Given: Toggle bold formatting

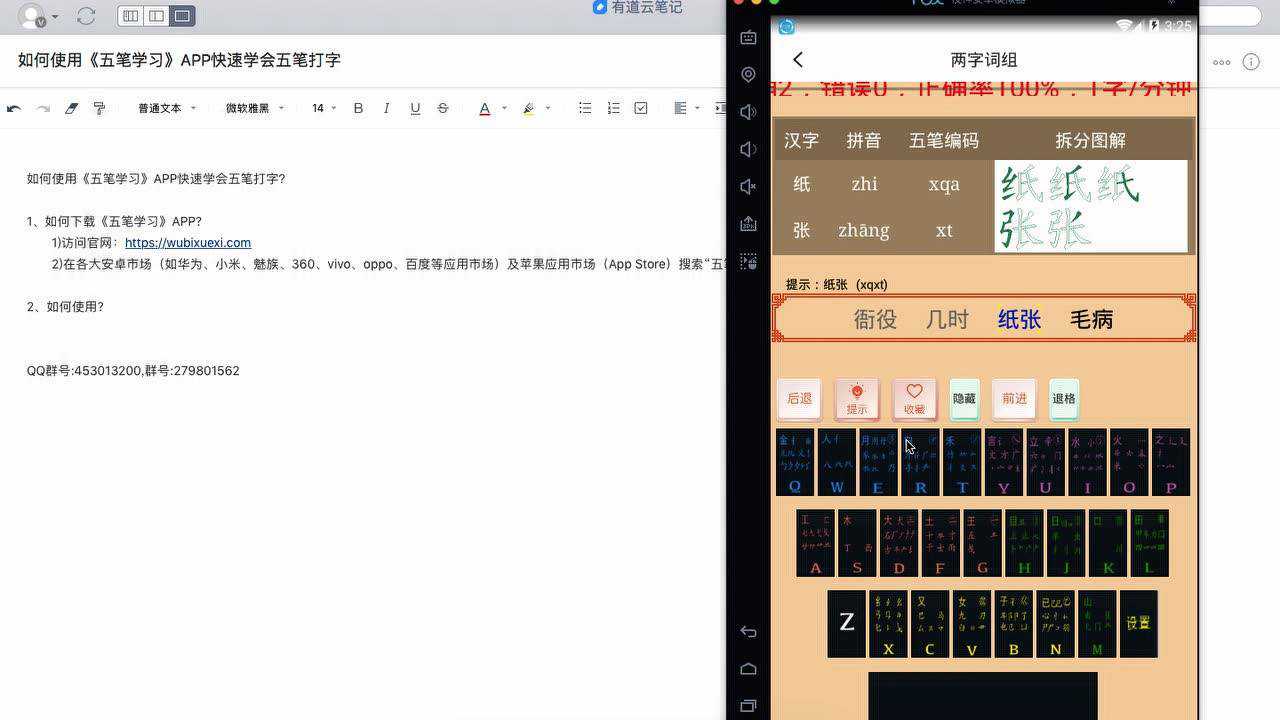Looking at the screenshot, I should tap(358, 108).
